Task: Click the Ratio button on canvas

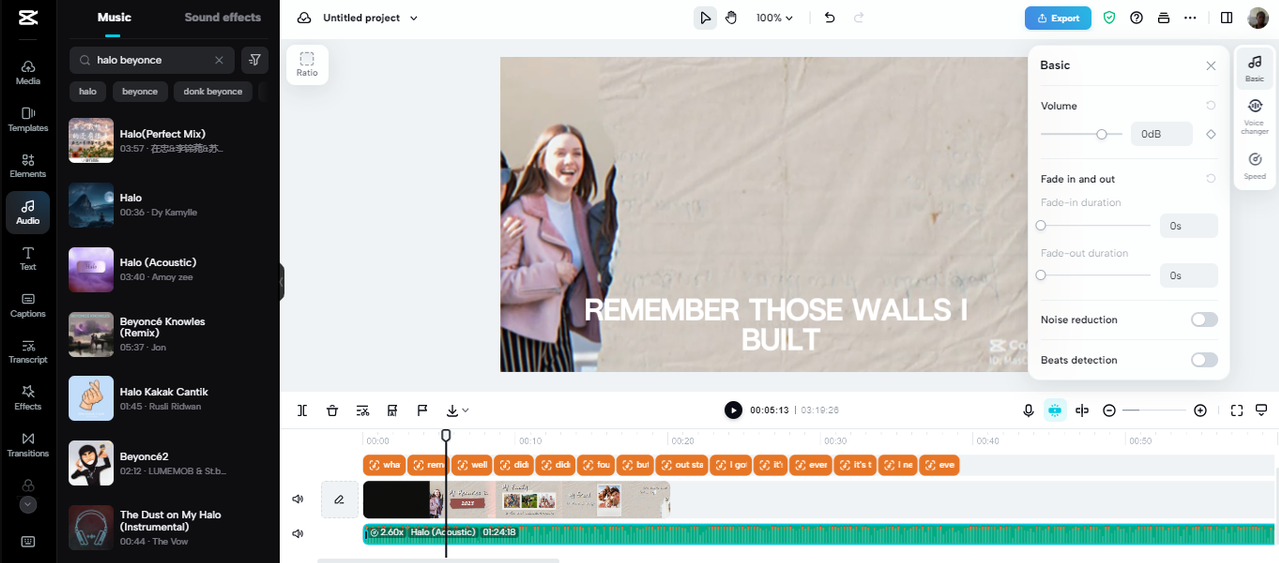Action: point(307,64)
